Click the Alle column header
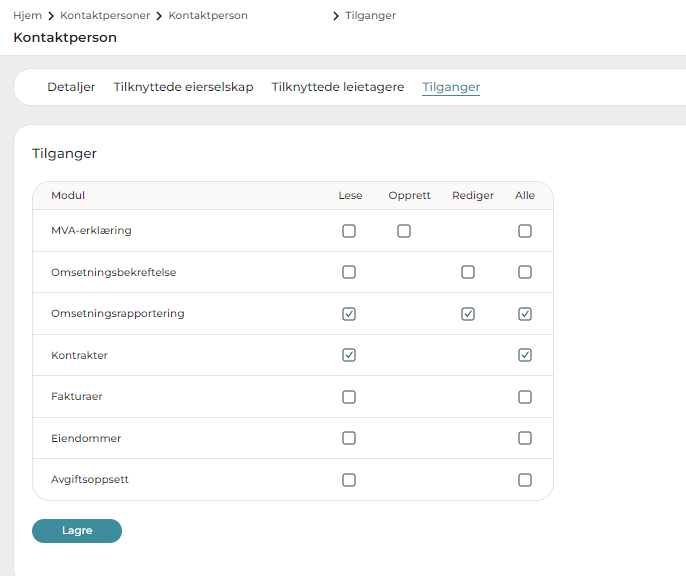Image resolution: width=686 pixels, height=576 pixels. coord(525,195)
